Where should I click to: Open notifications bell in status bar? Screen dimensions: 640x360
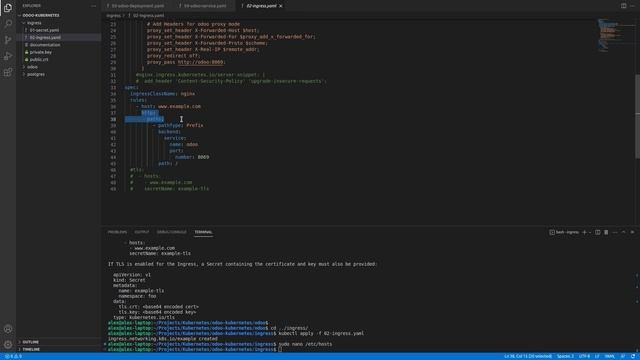633,356
